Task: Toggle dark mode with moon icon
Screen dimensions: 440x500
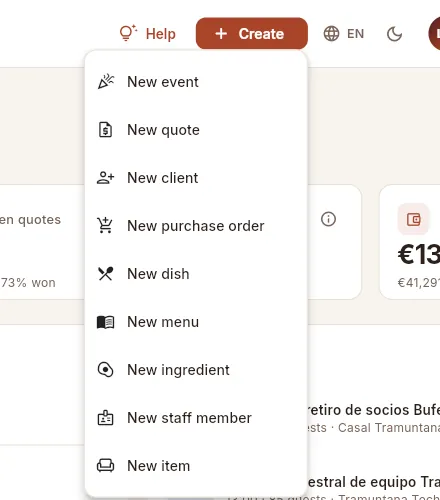Action: pos(394,34)
